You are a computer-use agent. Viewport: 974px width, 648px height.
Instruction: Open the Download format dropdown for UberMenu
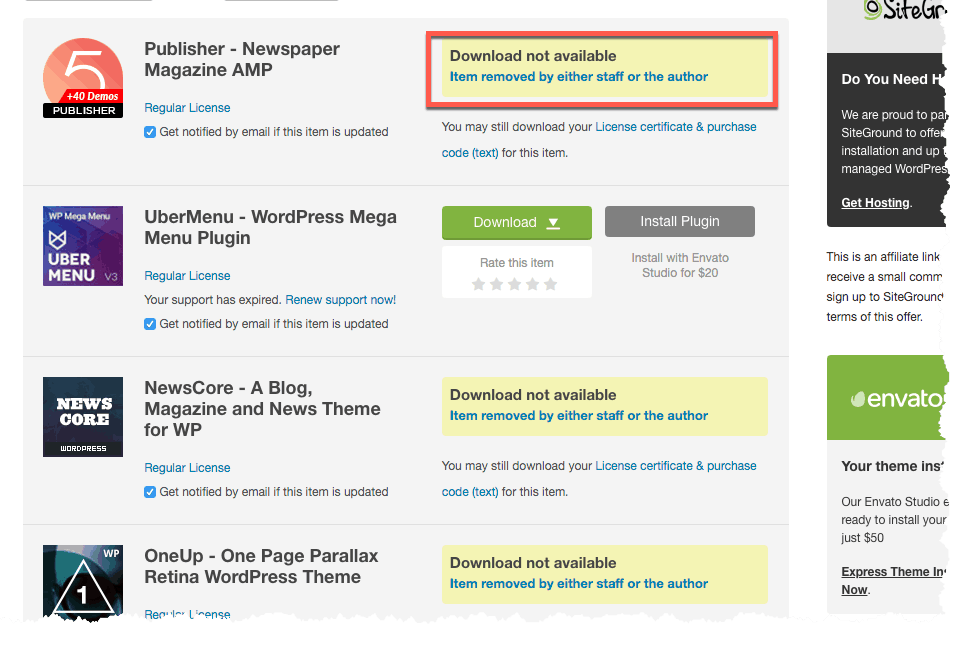click(x=553, y=222)
